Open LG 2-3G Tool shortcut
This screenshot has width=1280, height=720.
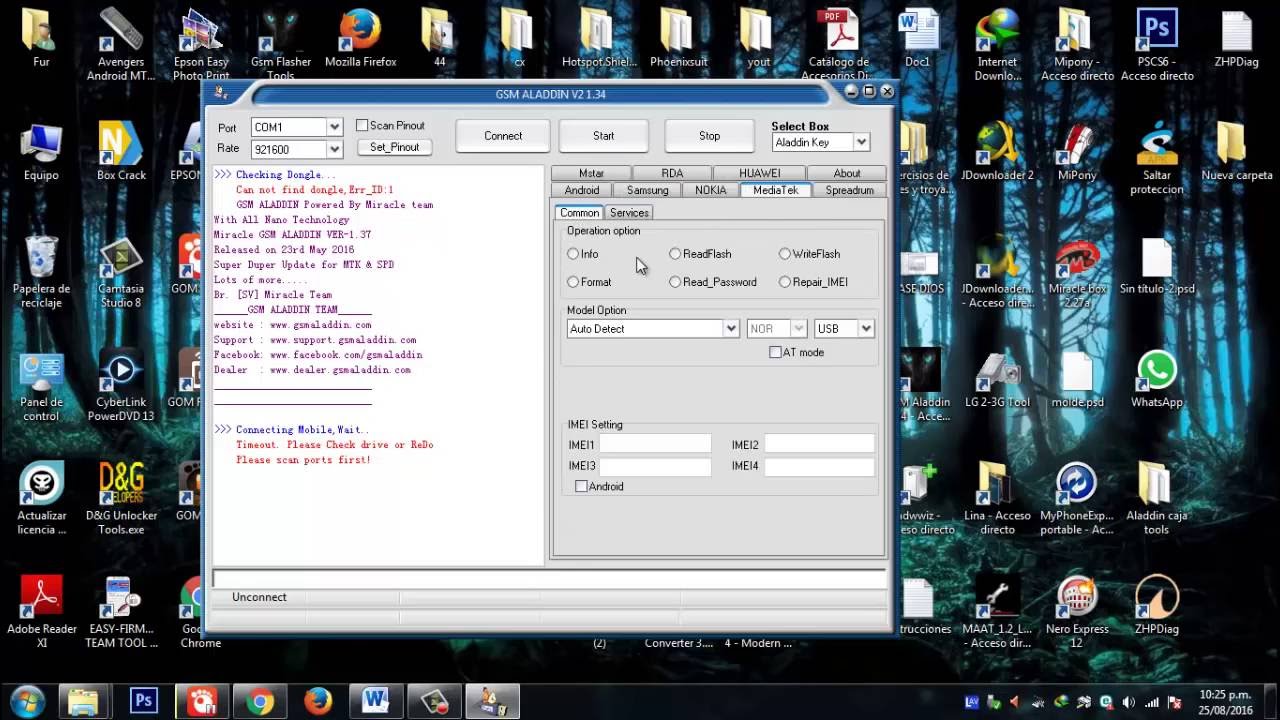[x=997, y=380]
